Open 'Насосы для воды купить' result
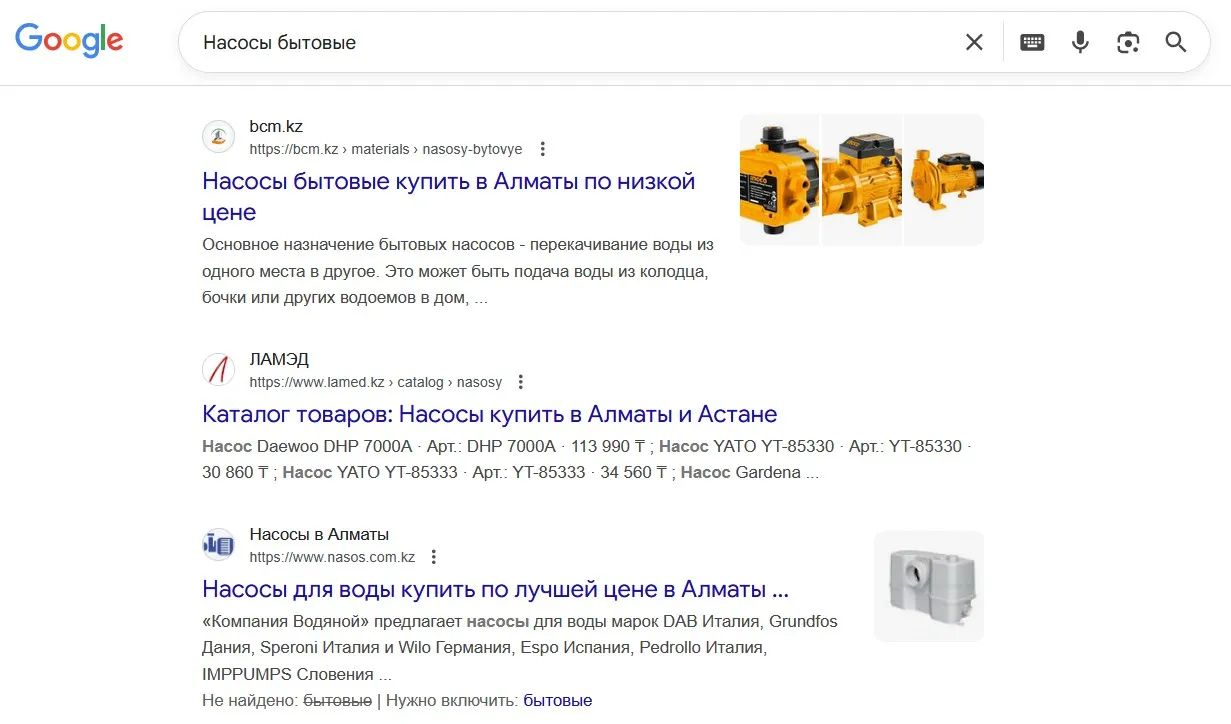This screenshot has height=724, width=1231. tap(495, 588)
